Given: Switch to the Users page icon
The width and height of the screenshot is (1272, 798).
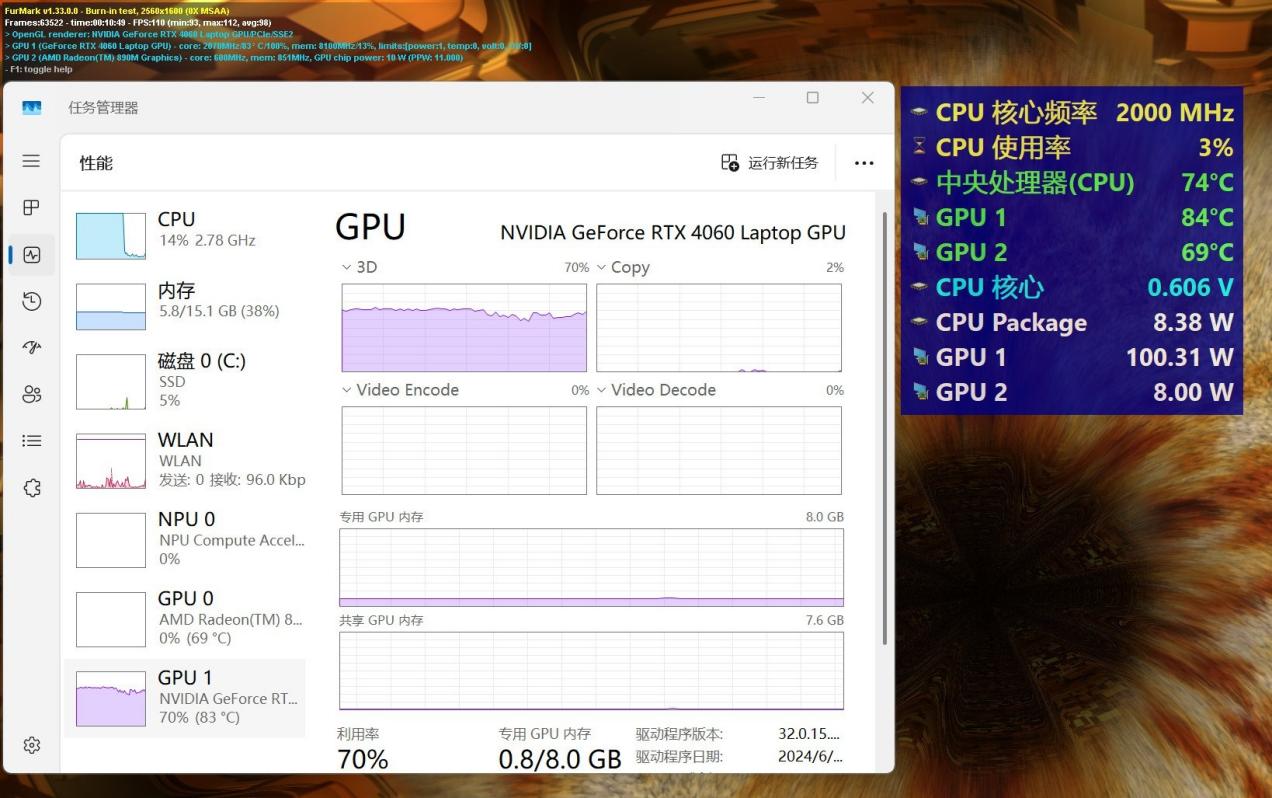Looking at the screenshot, I should coord(31,394).
